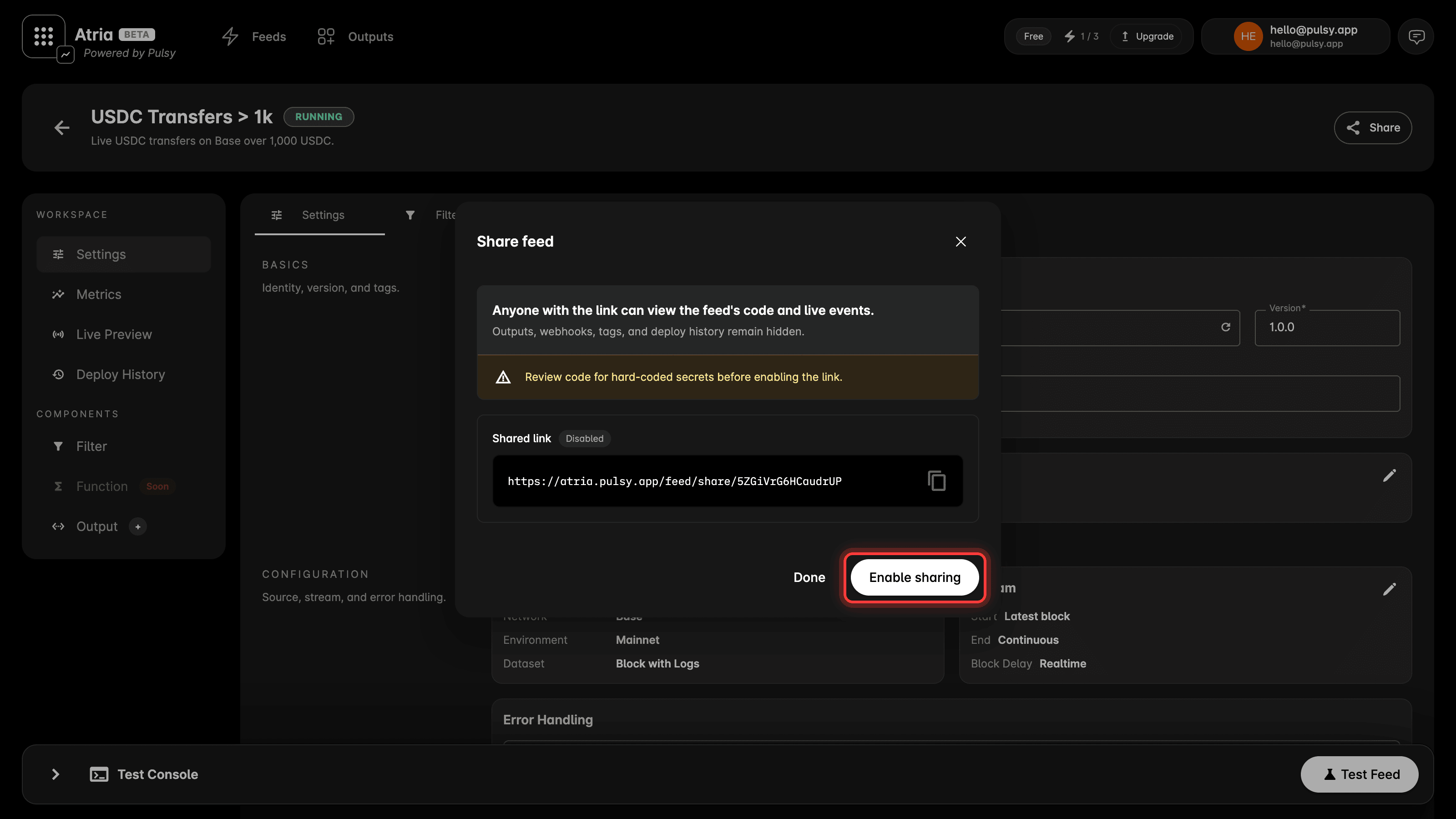This screenshot has width=1456, height=819.
Task: Click the 1/3 usage indicator
Action: (1081, 36)
